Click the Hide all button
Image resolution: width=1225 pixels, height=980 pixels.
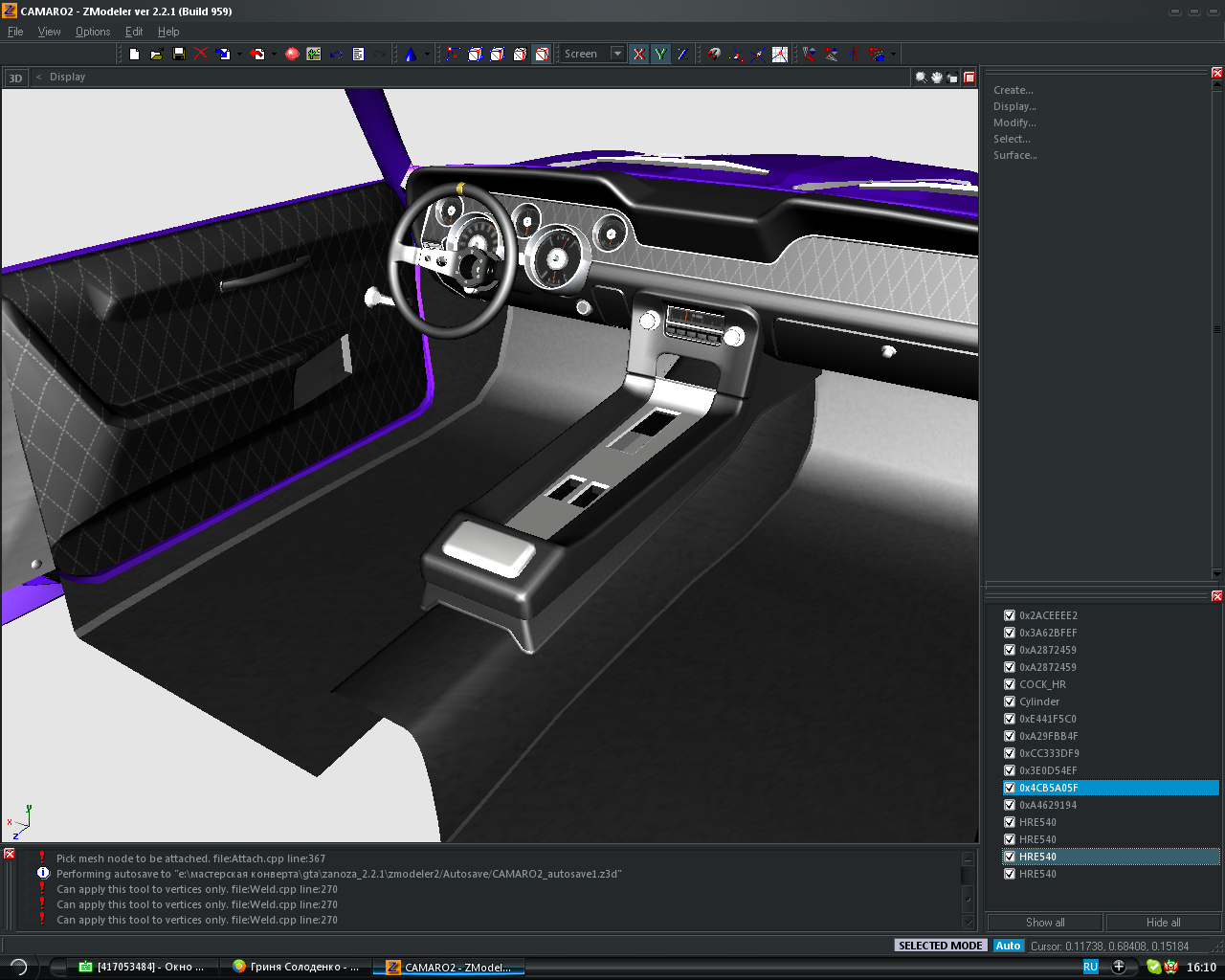tap(1163, 923)
